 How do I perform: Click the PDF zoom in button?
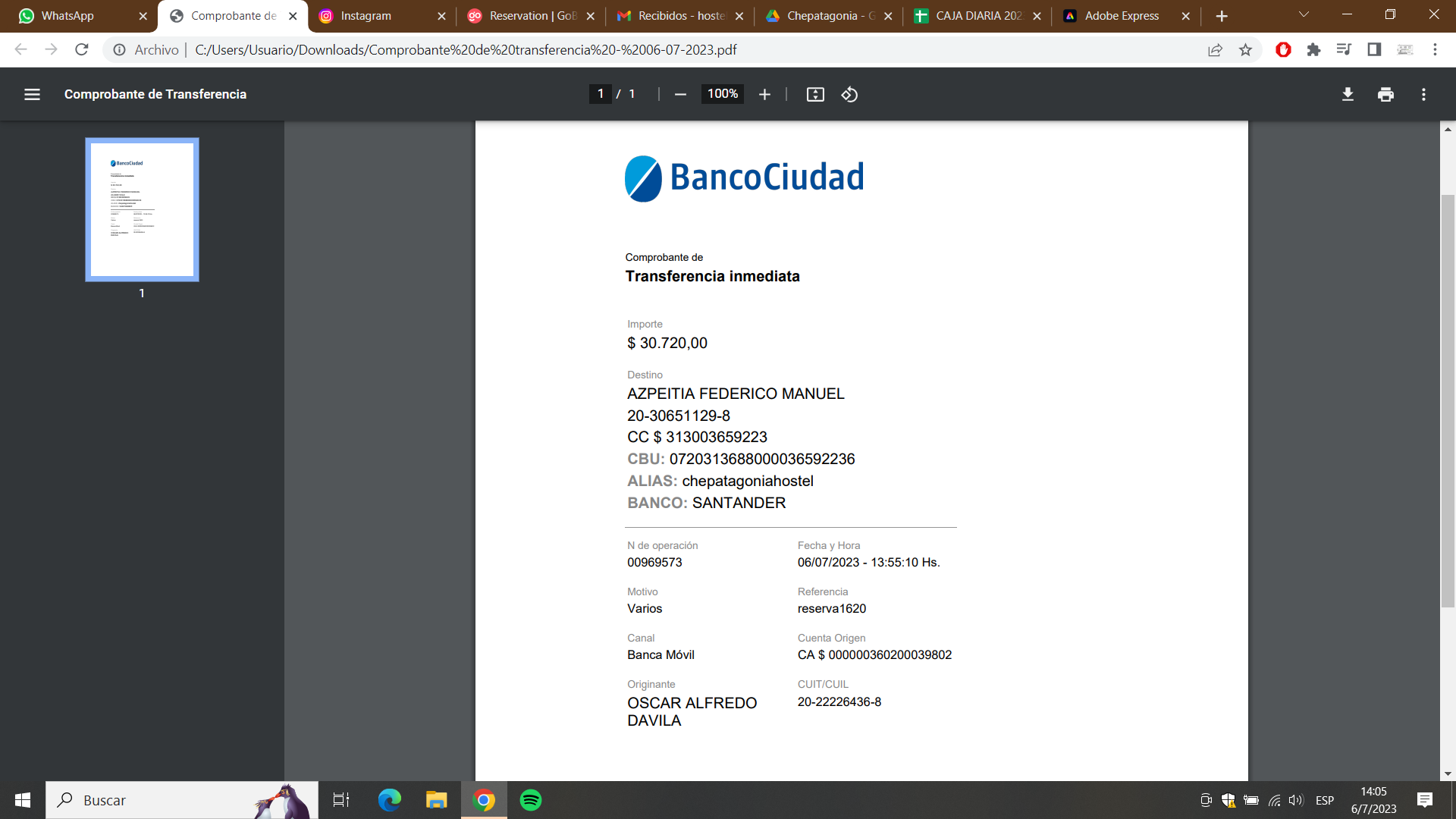(764, 94)
